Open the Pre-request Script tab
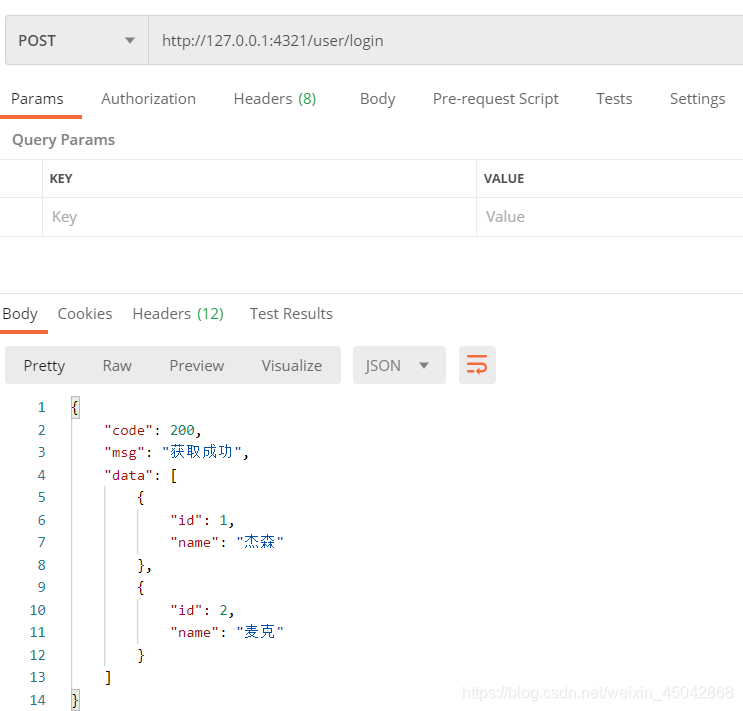Image resolution: width=743 pixels, height=711 pixels. pos(495,98)
